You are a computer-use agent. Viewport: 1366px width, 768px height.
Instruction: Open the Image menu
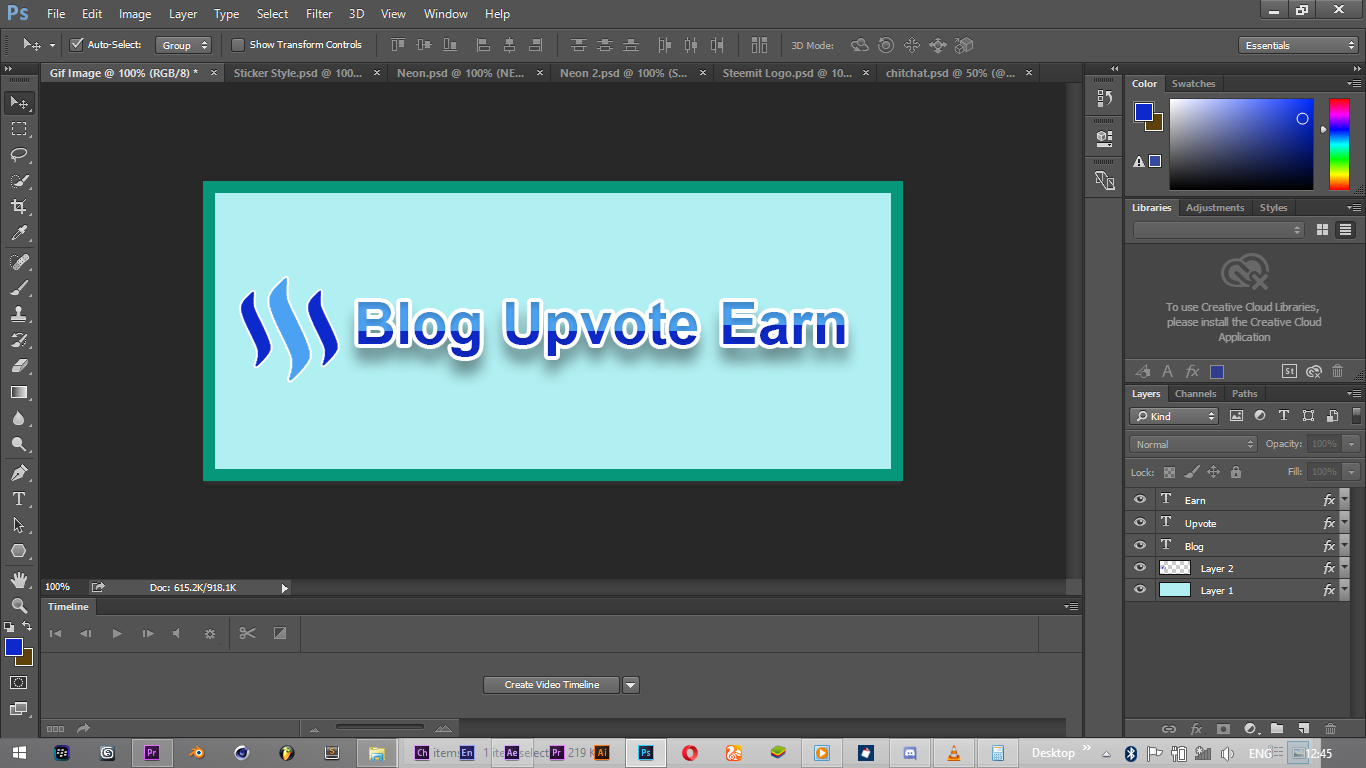135,14
